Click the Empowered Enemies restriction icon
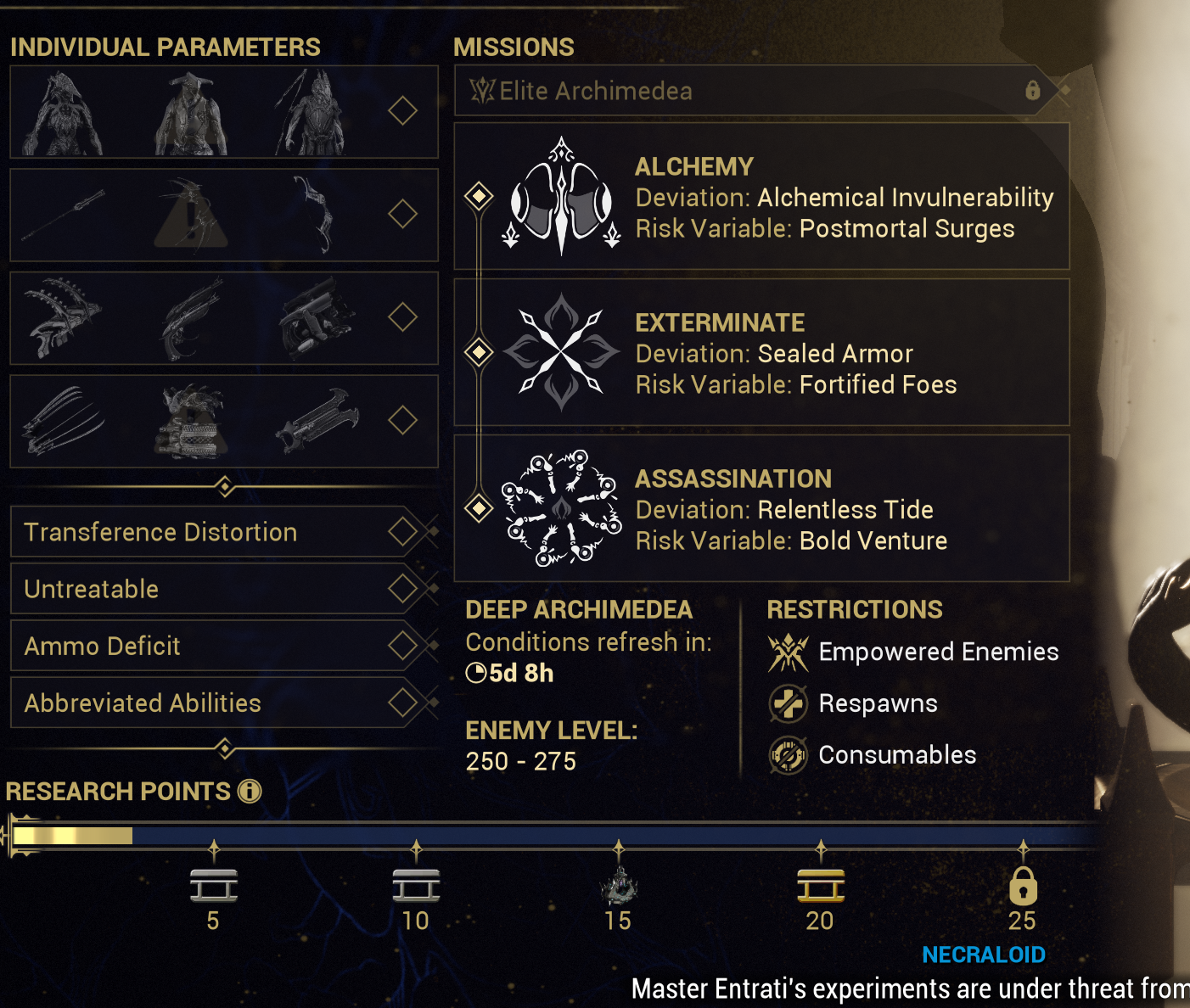The height and width of the screenshot is (1008, 1190). 788,652
